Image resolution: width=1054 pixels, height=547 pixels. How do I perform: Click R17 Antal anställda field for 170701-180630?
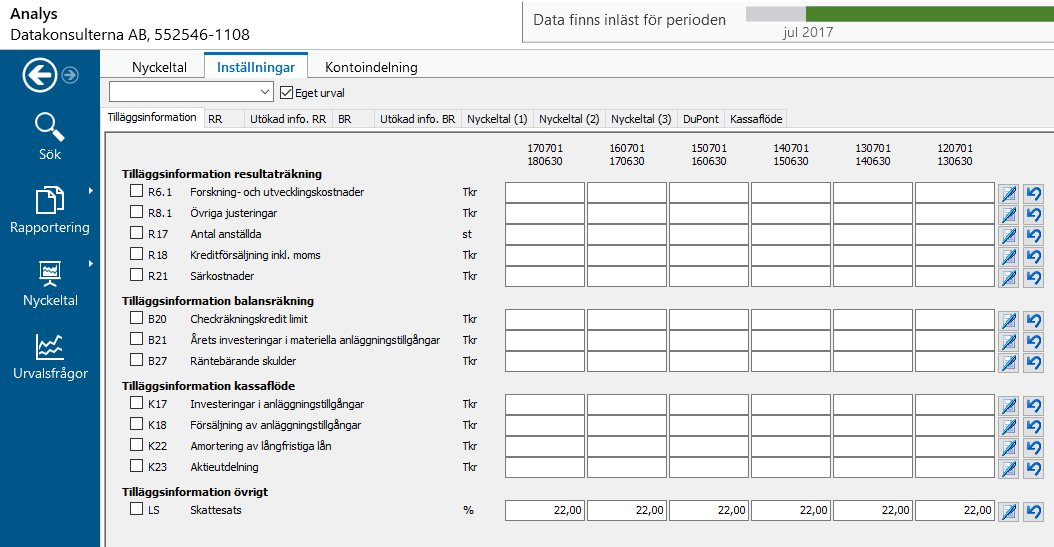coord(545,235)
